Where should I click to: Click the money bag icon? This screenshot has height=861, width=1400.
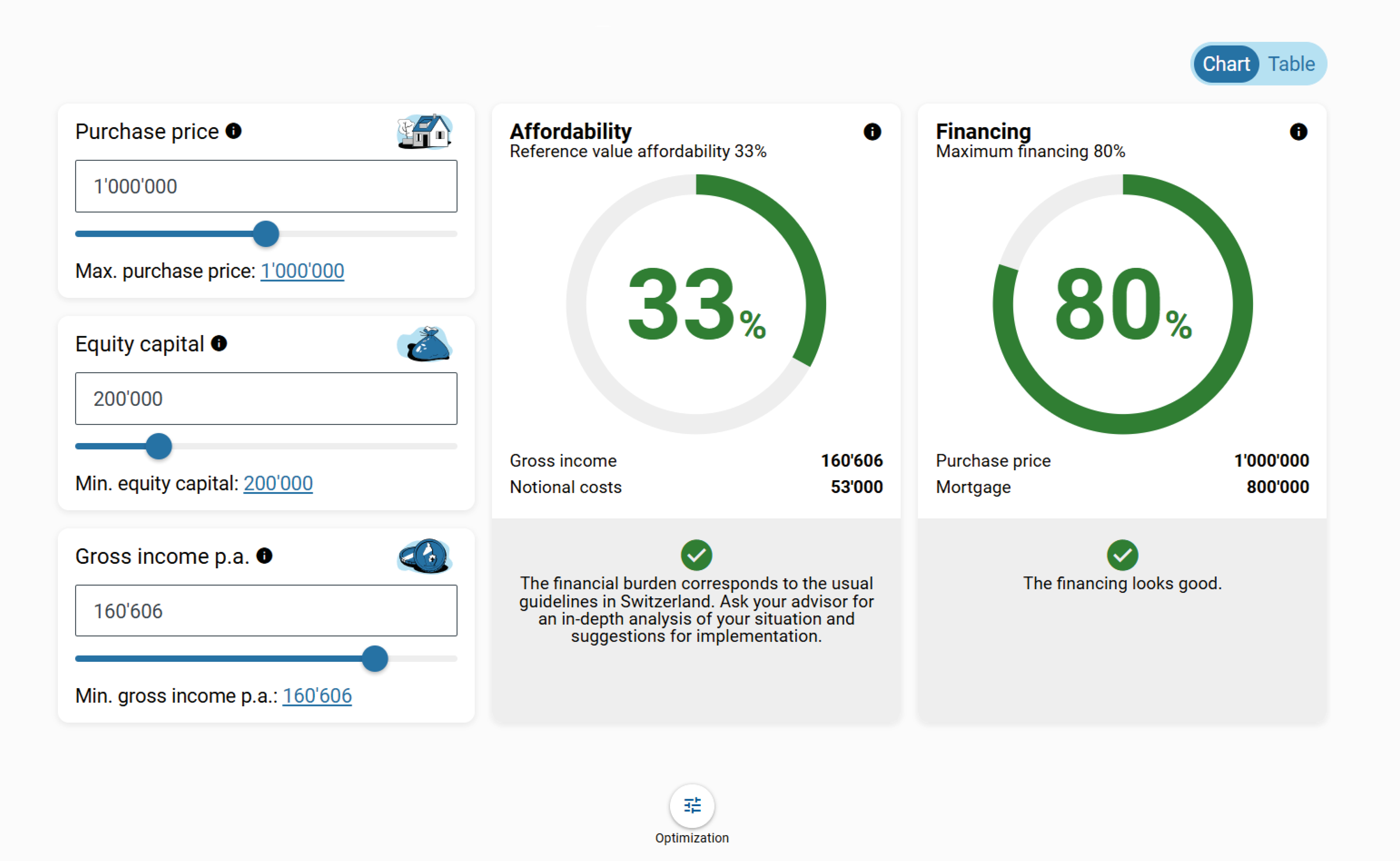[425, 344]
